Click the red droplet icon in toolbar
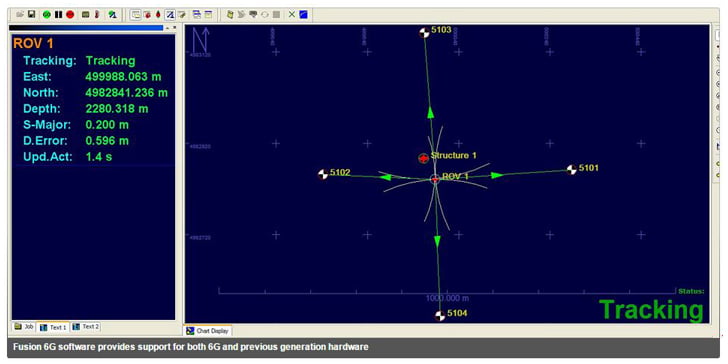This screenshot has height=364, width=728. (x=158, y=14)
